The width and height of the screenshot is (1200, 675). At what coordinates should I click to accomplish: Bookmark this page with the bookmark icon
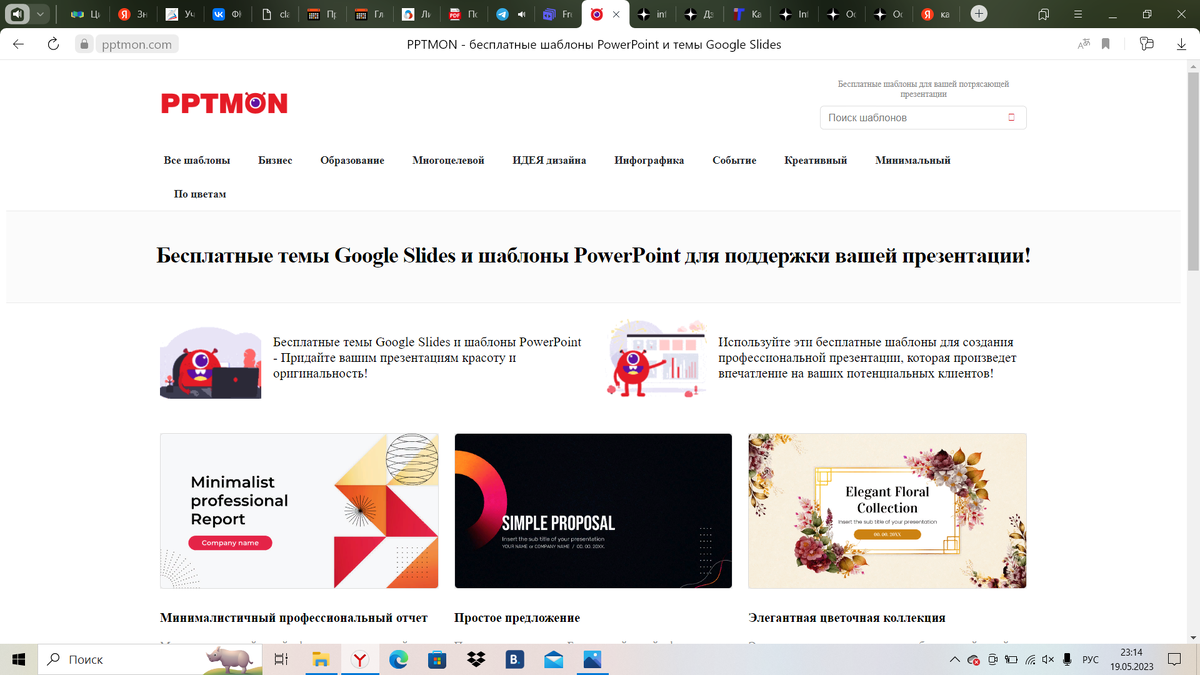pyautogui.click(x=1106, y=44)
